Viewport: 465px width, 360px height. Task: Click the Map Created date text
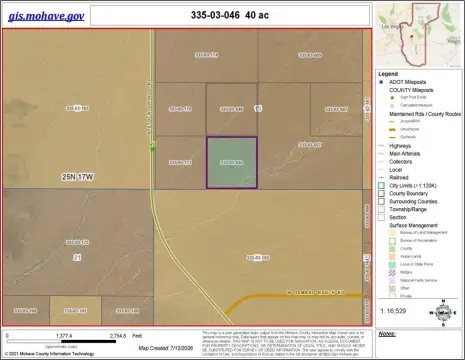166,348
